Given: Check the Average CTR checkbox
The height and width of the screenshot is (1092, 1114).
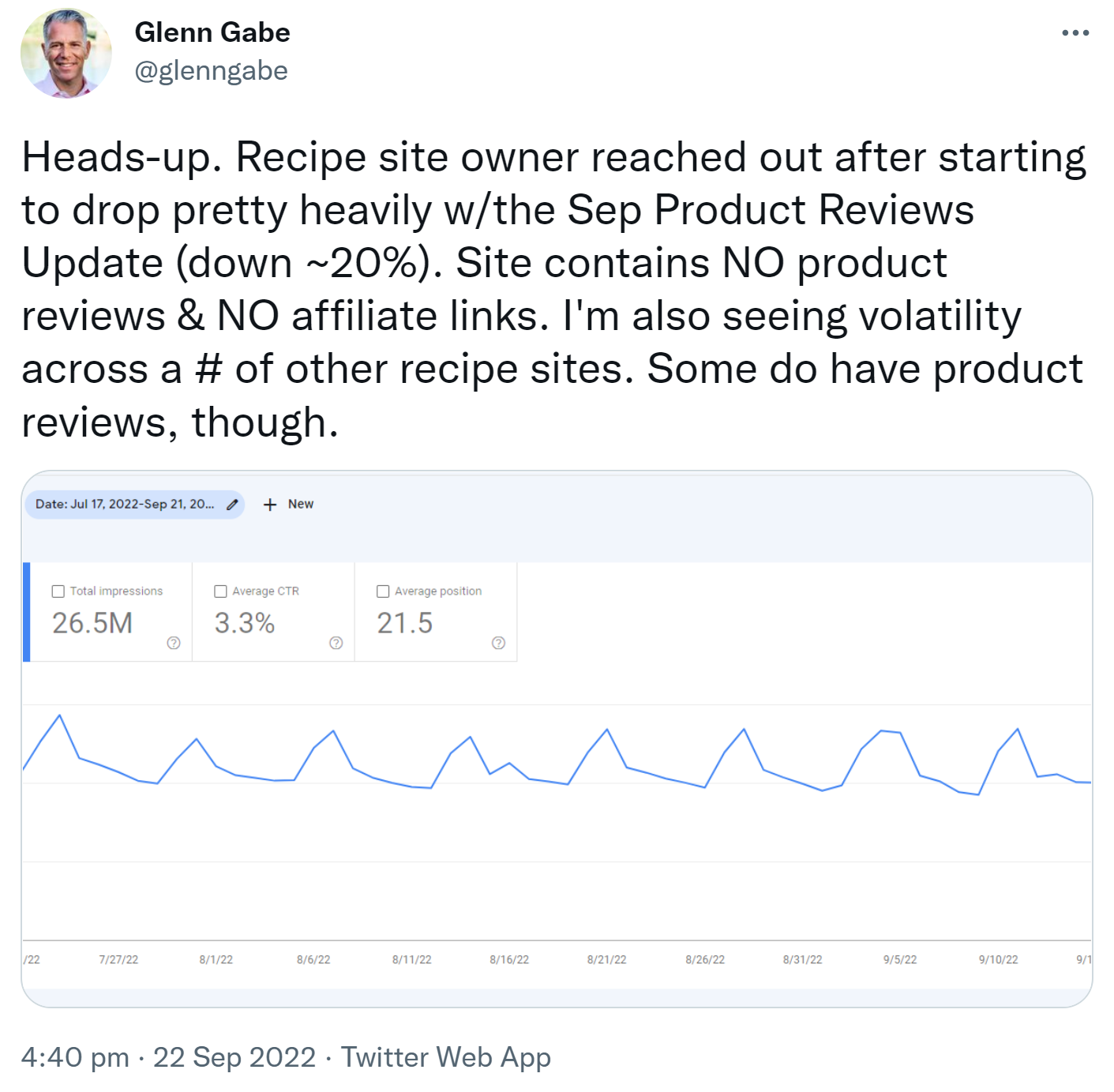Looking at the screenshot, I should [221, 590].
